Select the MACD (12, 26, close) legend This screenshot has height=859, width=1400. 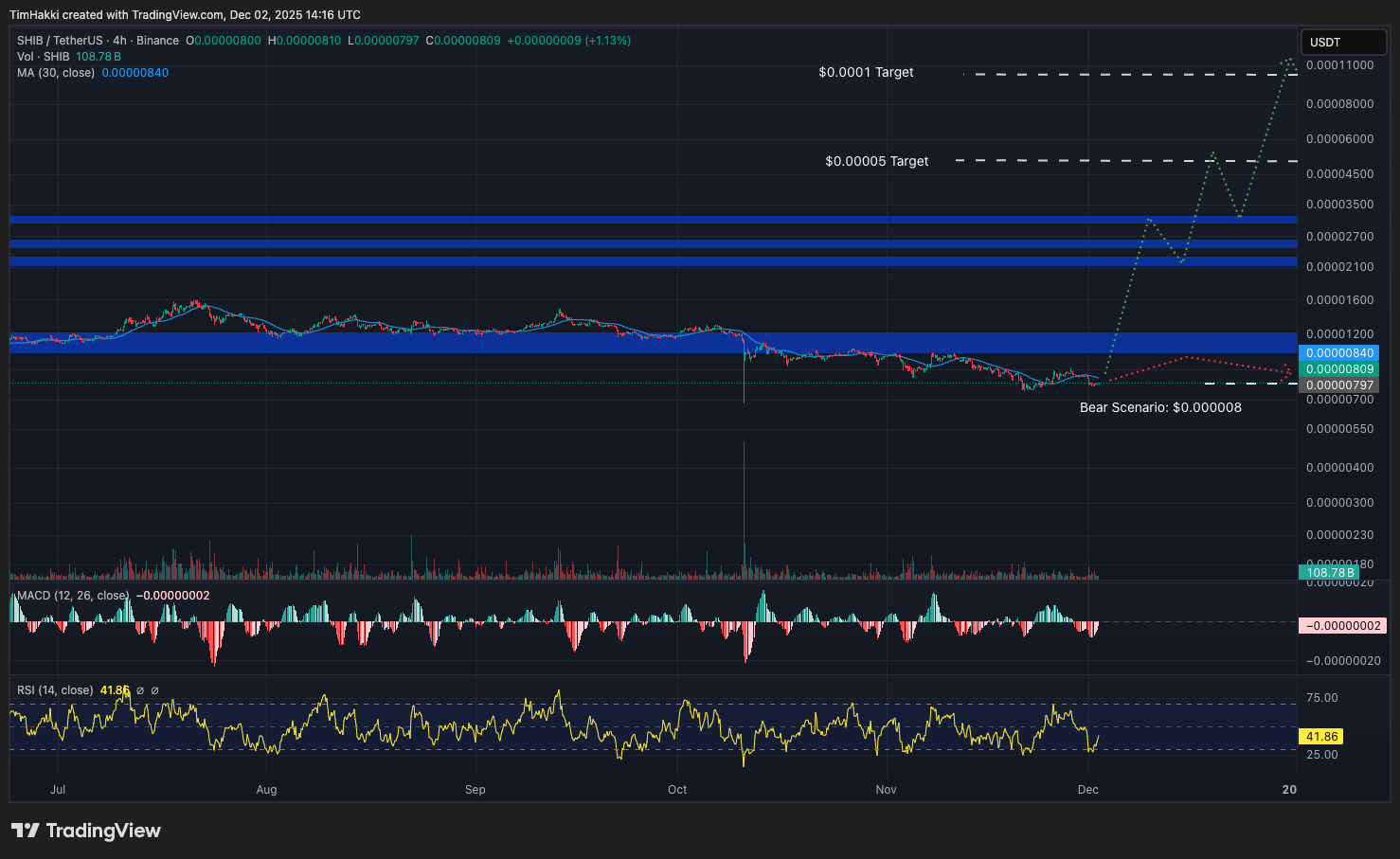73,596
